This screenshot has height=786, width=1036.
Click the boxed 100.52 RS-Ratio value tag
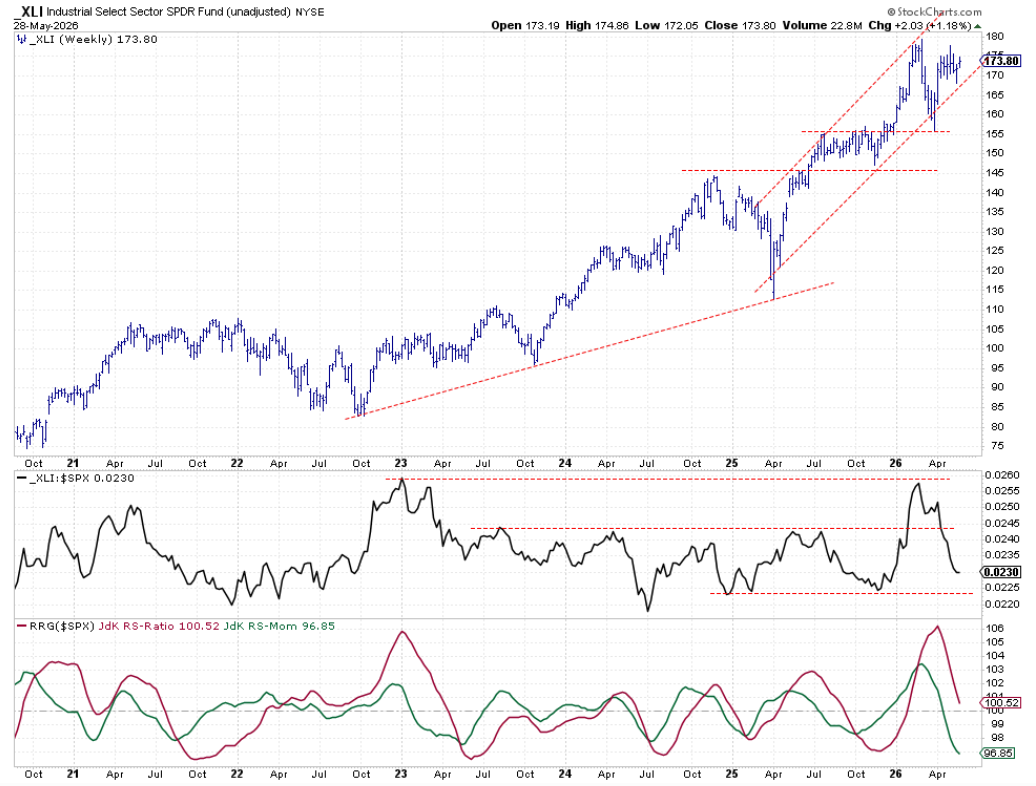[x=1002, y=703]
